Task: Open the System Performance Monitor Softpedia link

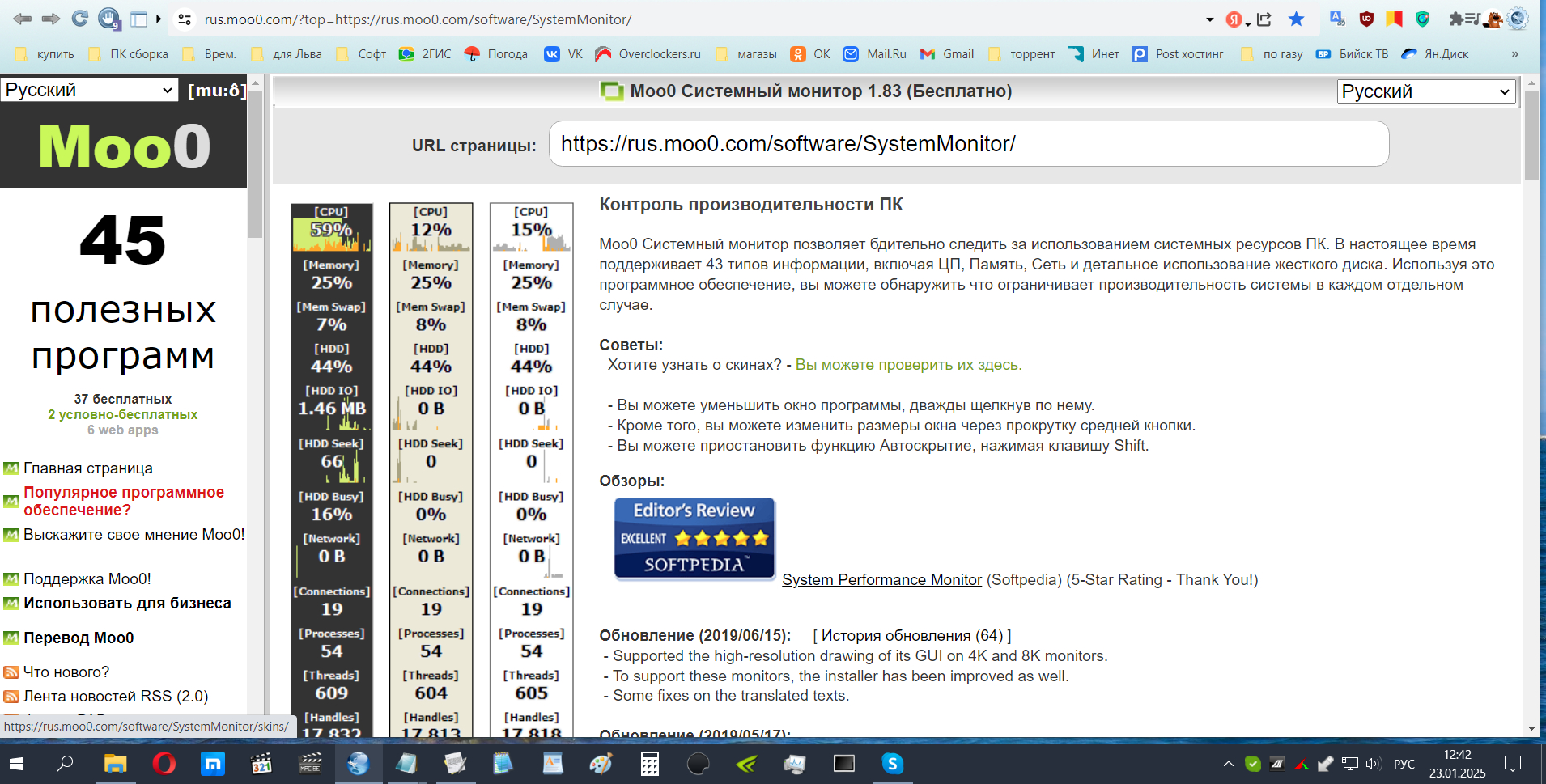Action: (x=881, y=580)
